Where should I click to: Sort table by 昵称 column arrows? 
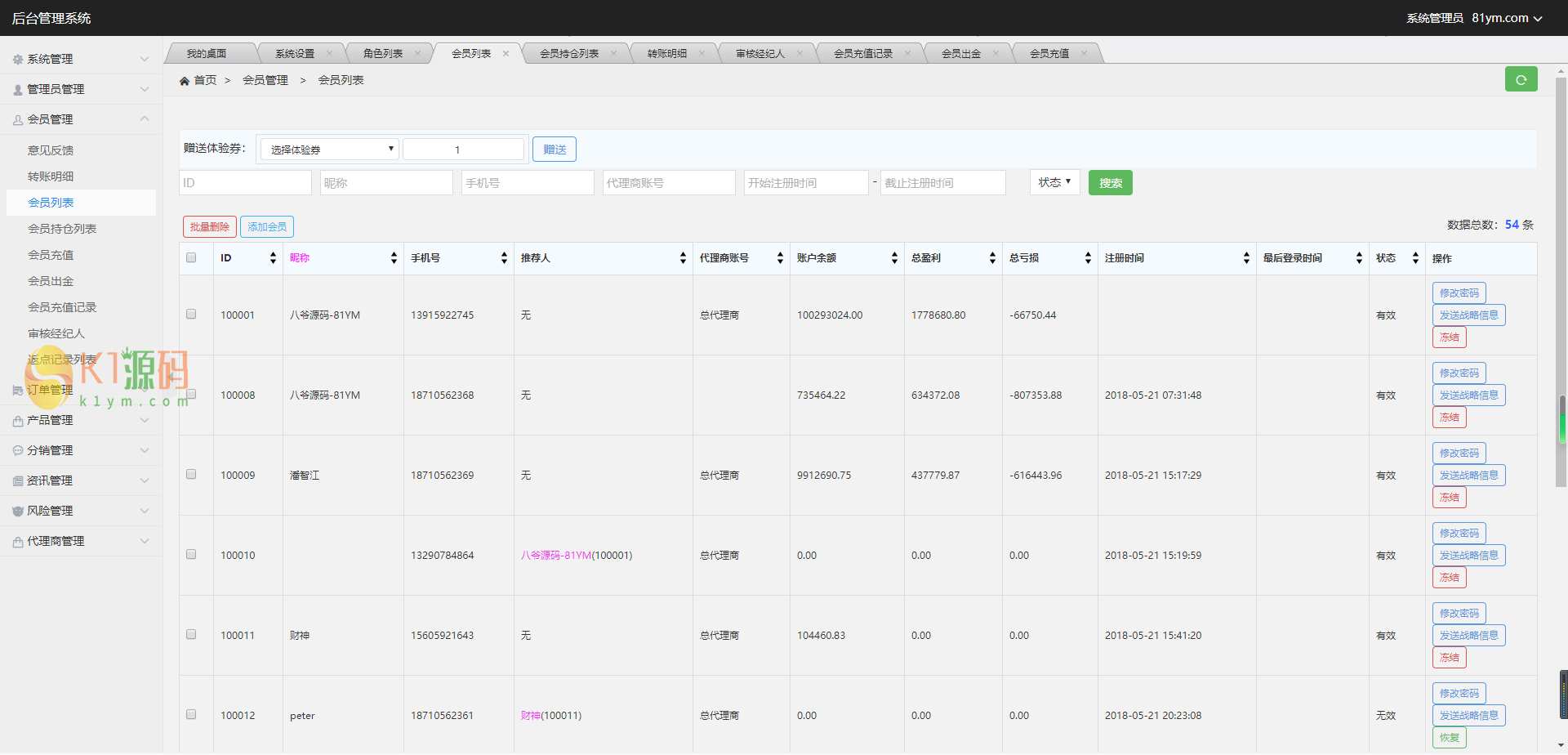[394, 258]
